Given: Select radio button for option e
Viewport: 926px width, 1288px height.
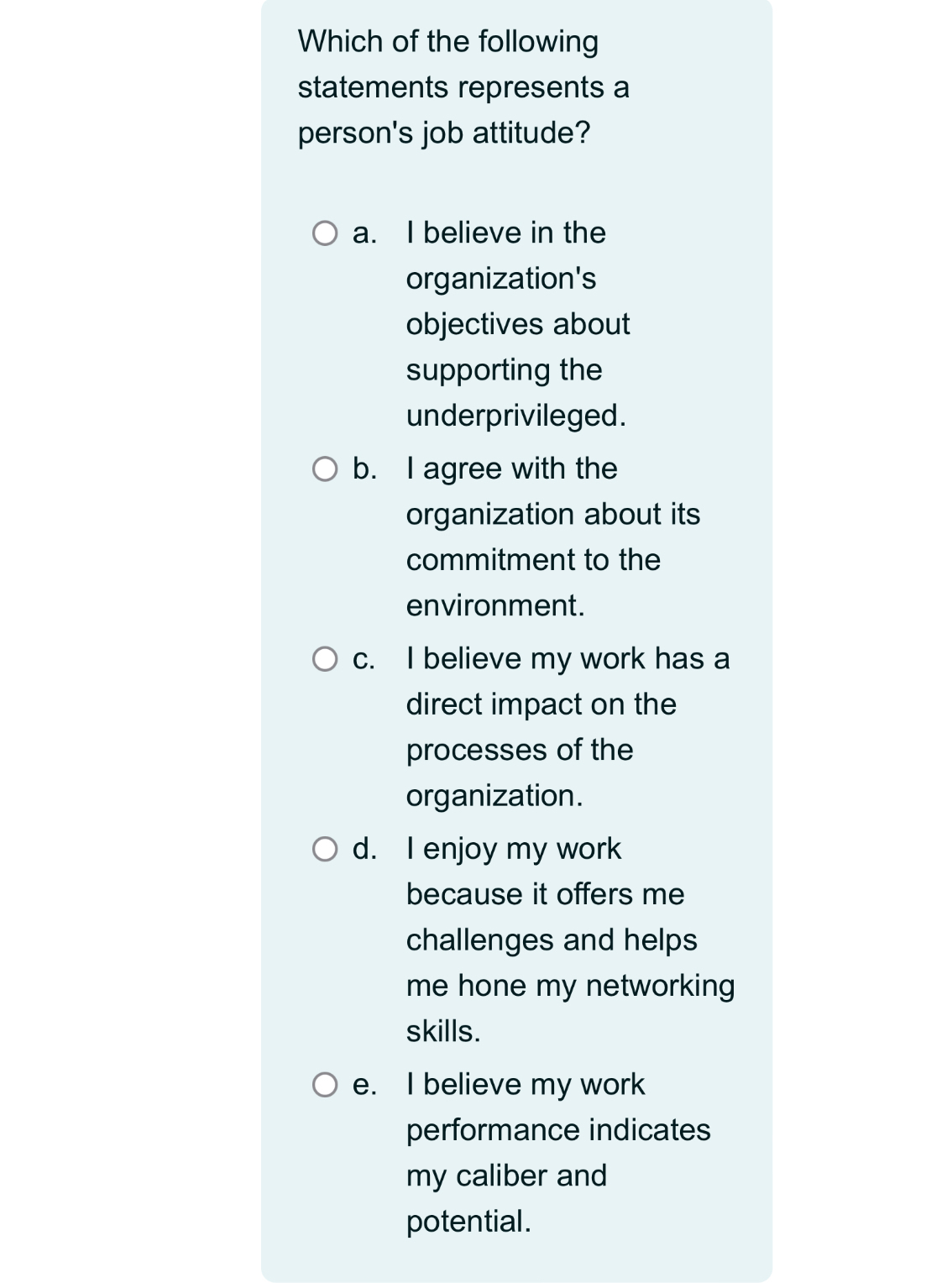Looking at the screenshot, I should point(327,1085).
